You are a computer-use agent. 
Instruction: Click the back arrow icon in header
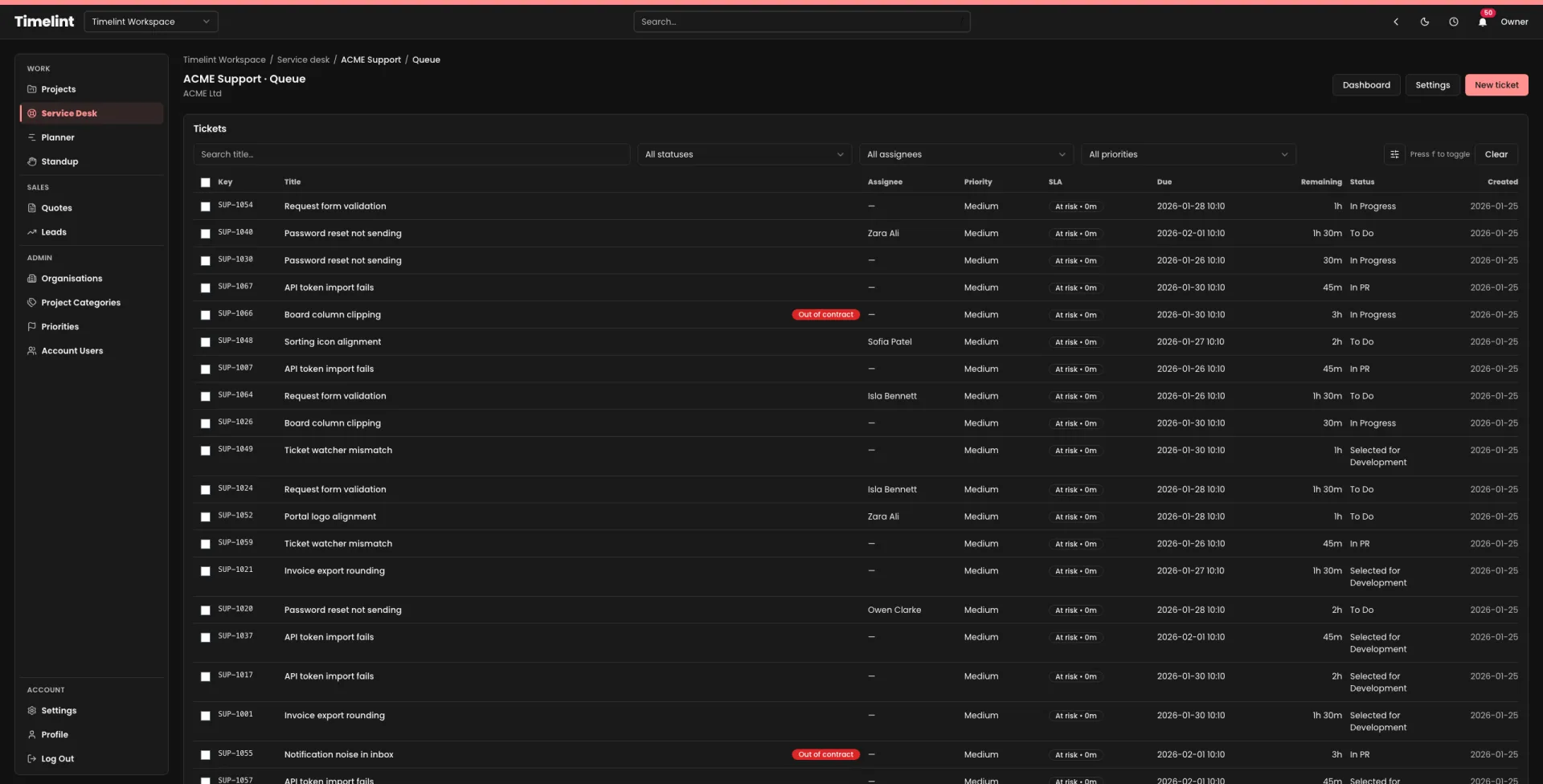tap(1396, 22)
